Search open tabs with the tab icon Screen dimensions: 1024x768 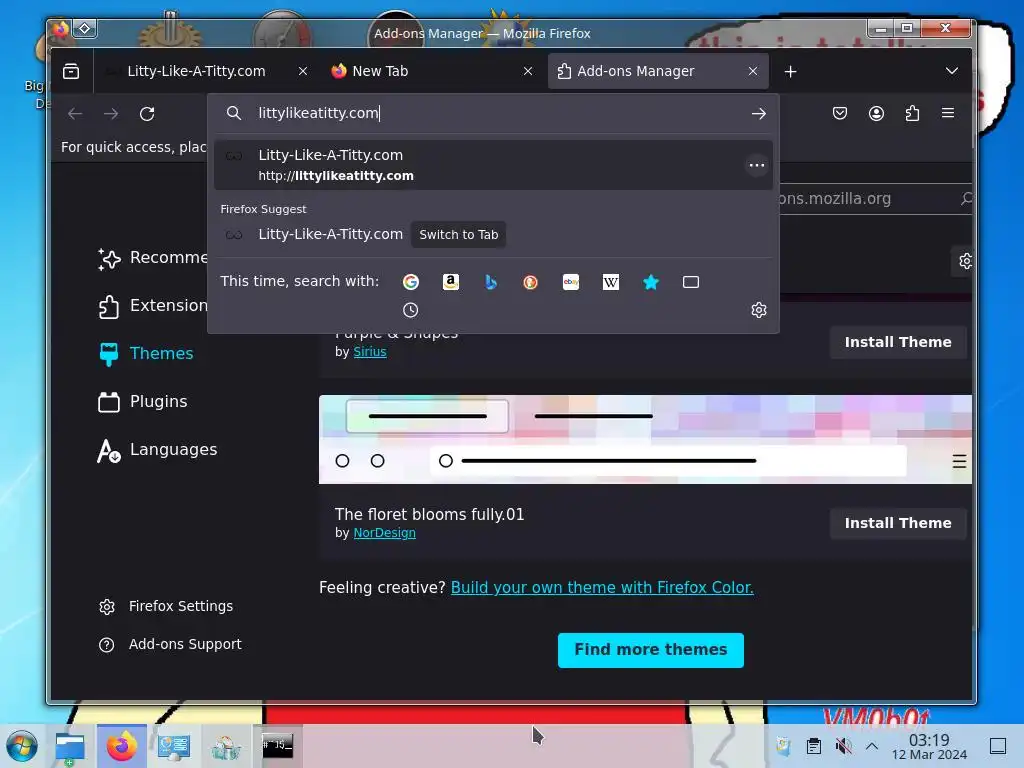[x=691, y=282]
